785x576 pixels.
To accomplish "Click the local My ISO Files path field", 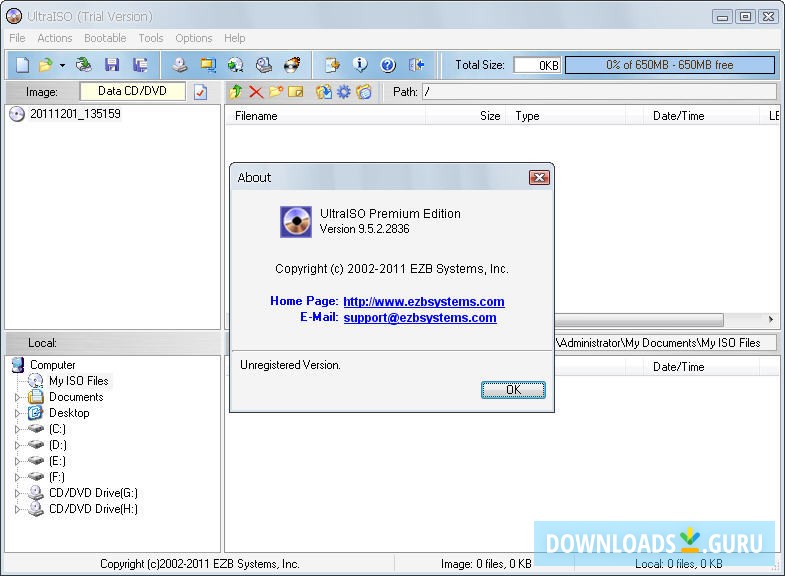I will (665, 343).
